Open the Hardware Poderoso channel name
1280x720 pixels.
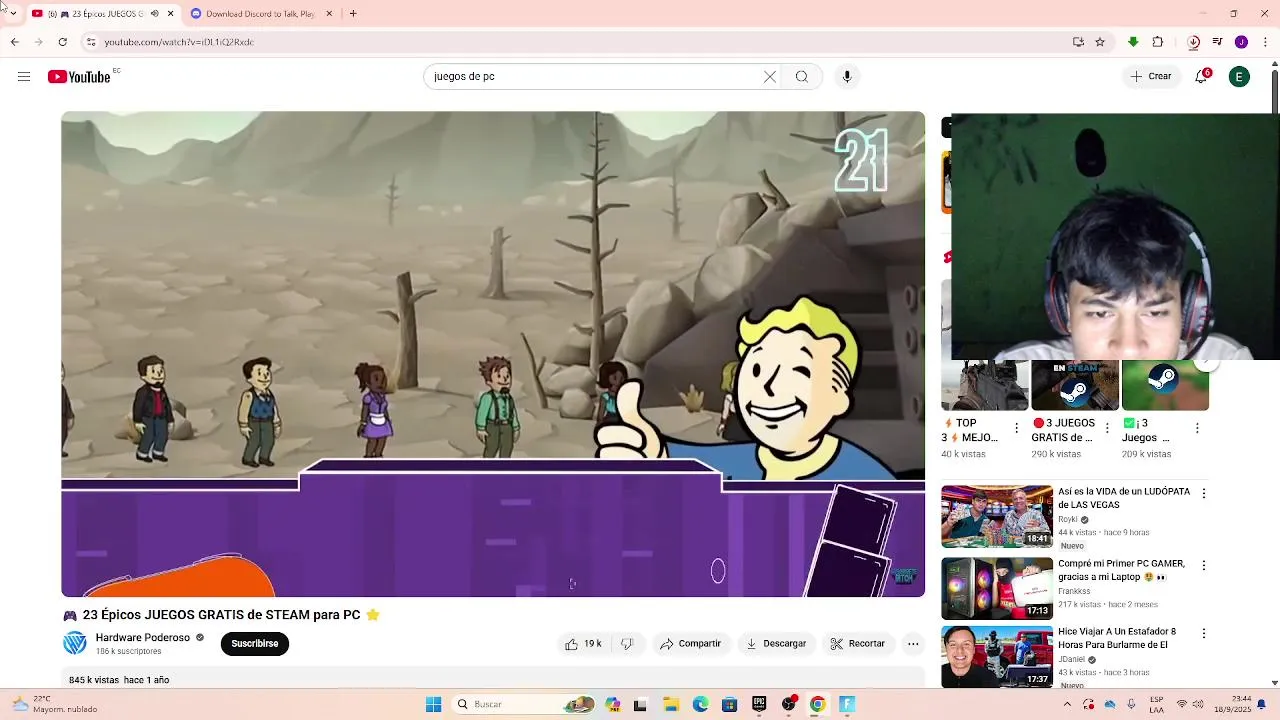143,638
